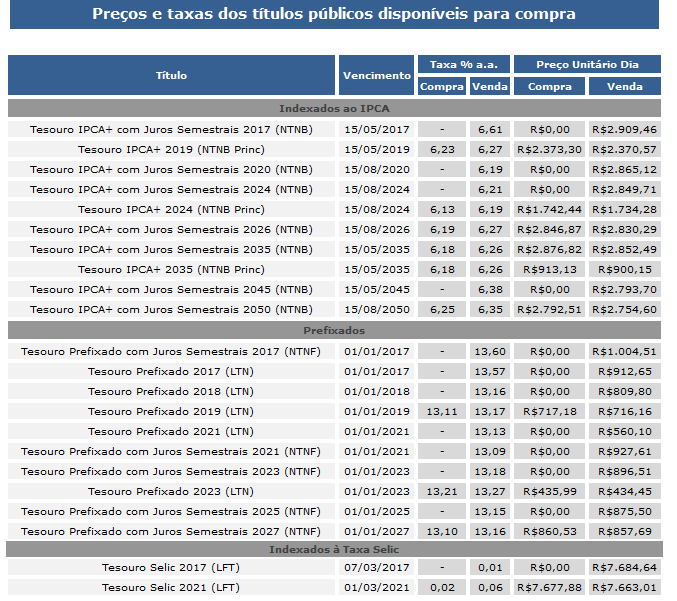The image size is (677, 601).
Task: Click the R$1.742,44 purchase price
Action: 550,209
